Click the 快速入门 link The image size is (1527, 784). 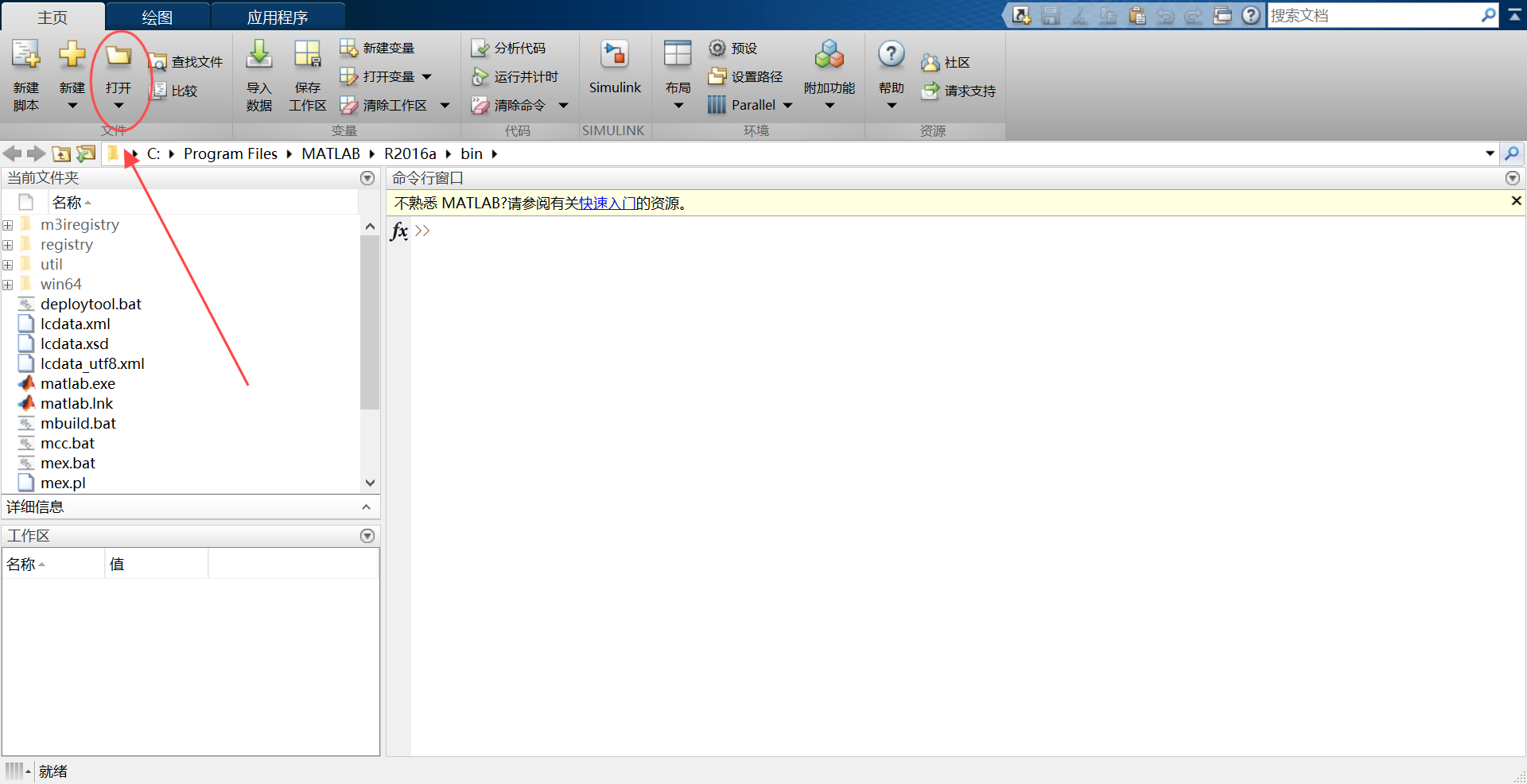click(608, 204)
